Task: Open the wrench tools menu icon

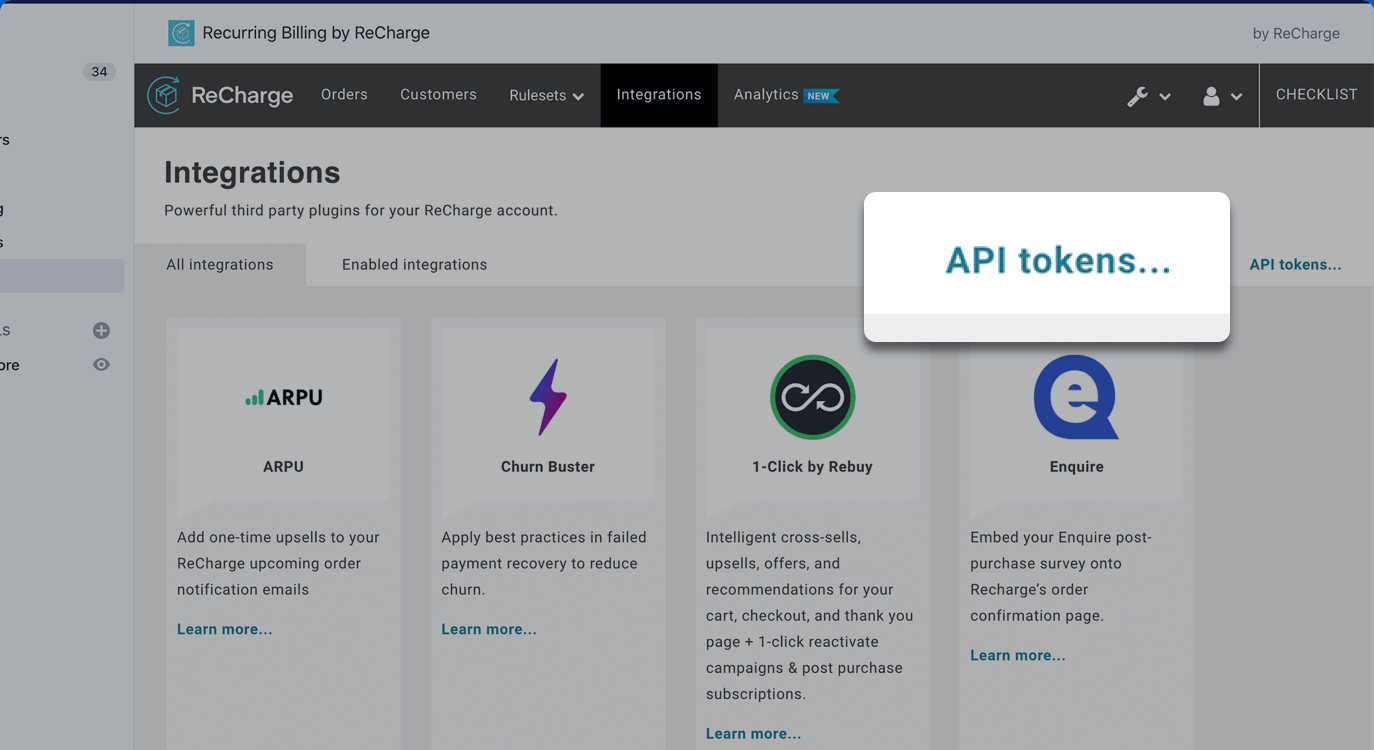Action: [x=1138, y=96]
